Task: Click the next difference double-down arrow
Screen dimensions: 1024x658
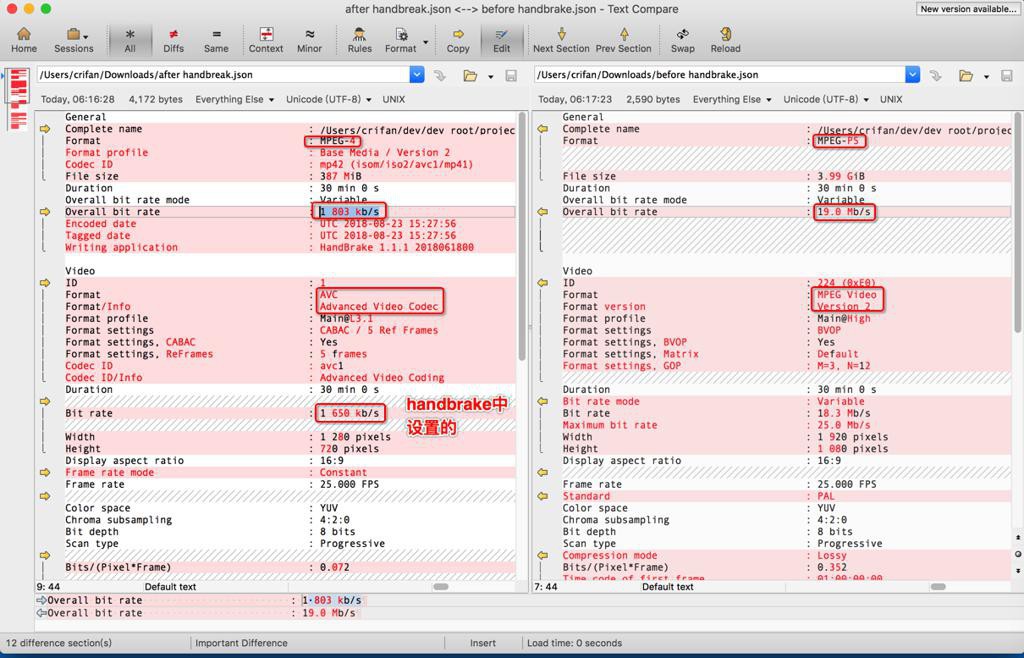Action: [x=1017, y=571]
